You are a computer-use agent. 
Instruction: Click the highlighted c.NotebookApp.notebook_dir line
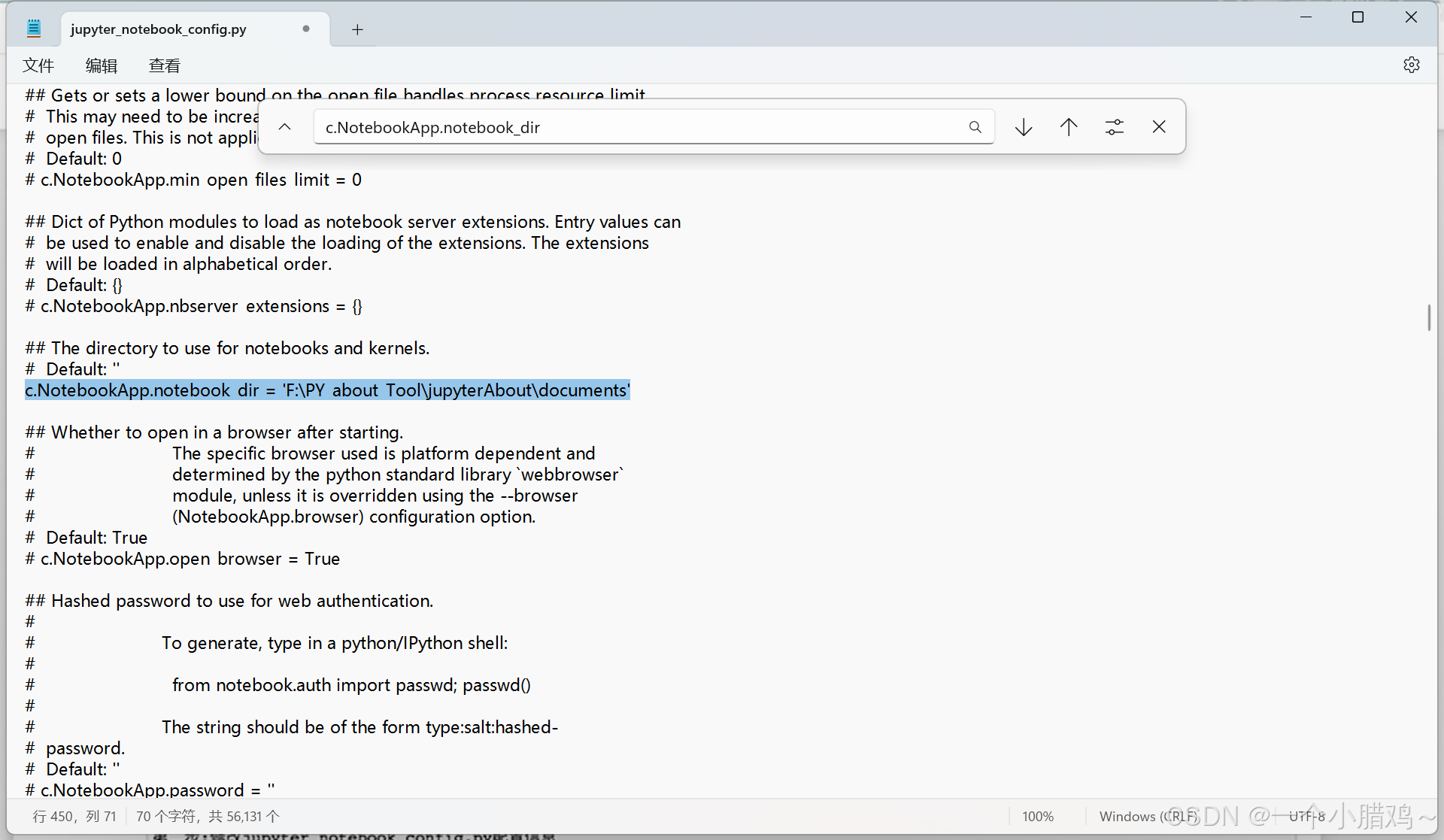click(327, 390)
